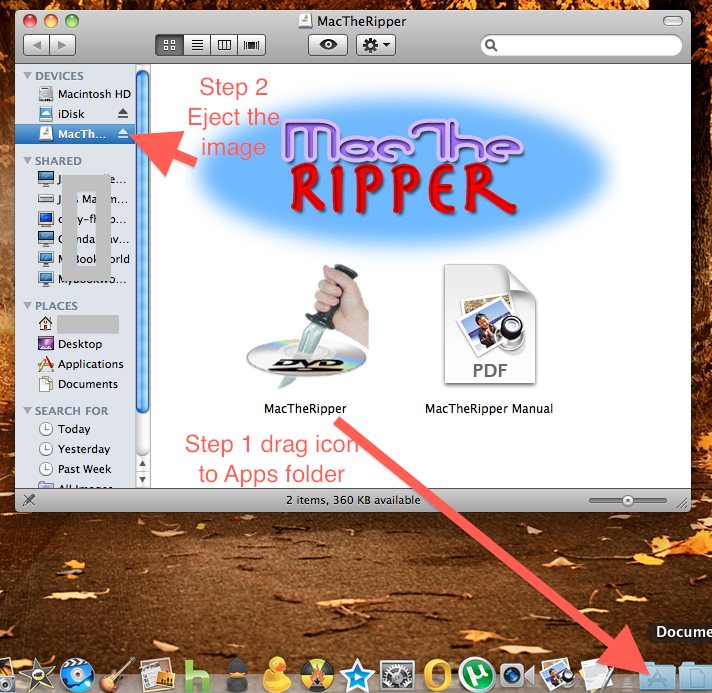Collapse the SEARCH FOR section
Screen dimensions: 712x693
(28, 411)
